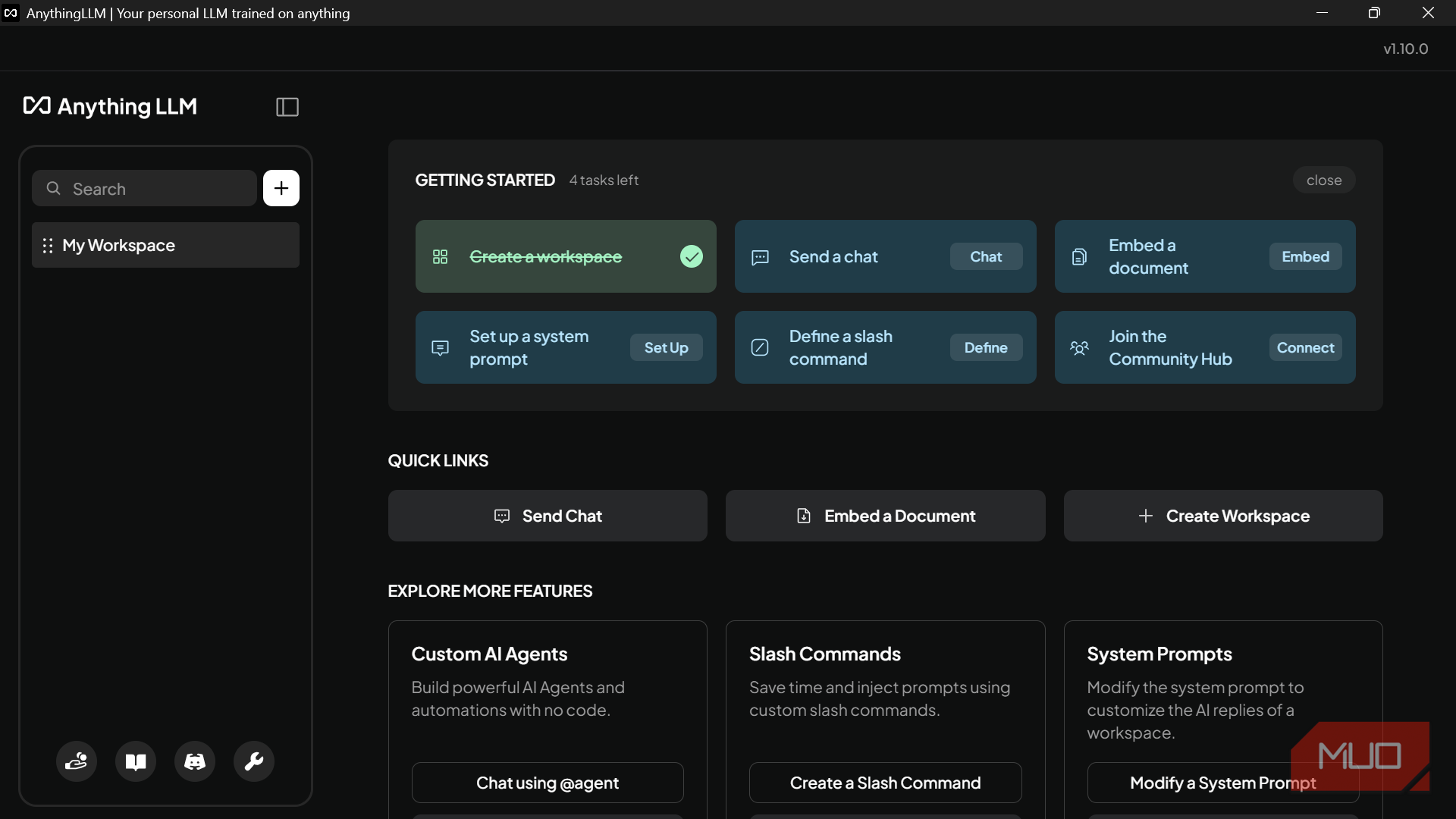The height and width of the screenshot is (819, 1456).
Task: Open the Send Chat quick link
Action: 548,516
